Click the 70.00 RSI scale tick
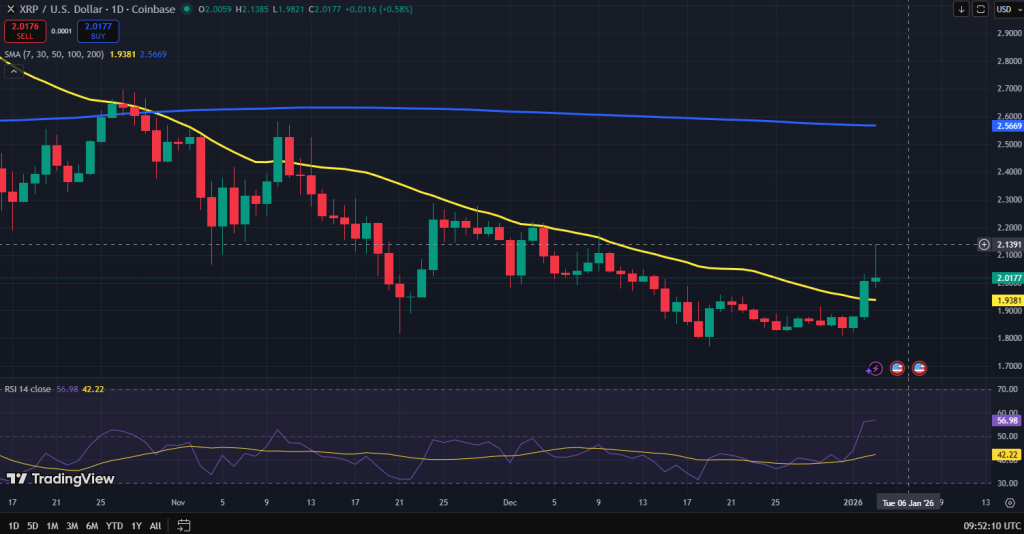This screenshot has height=534, width=1024. click(x=1008, y=389)
